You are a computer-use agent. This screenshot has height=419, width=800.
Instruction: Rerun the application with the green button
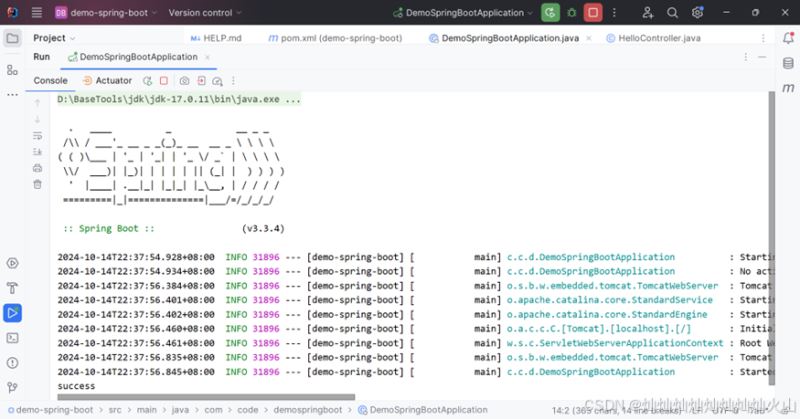point(550,13)
